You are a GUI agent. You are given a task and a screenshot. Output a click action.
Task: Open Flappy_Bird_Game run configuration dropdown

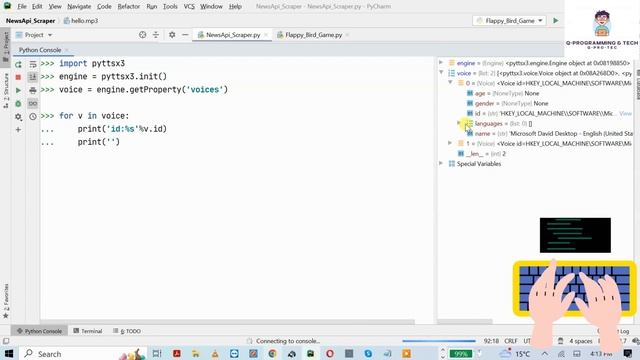point(509,21)
